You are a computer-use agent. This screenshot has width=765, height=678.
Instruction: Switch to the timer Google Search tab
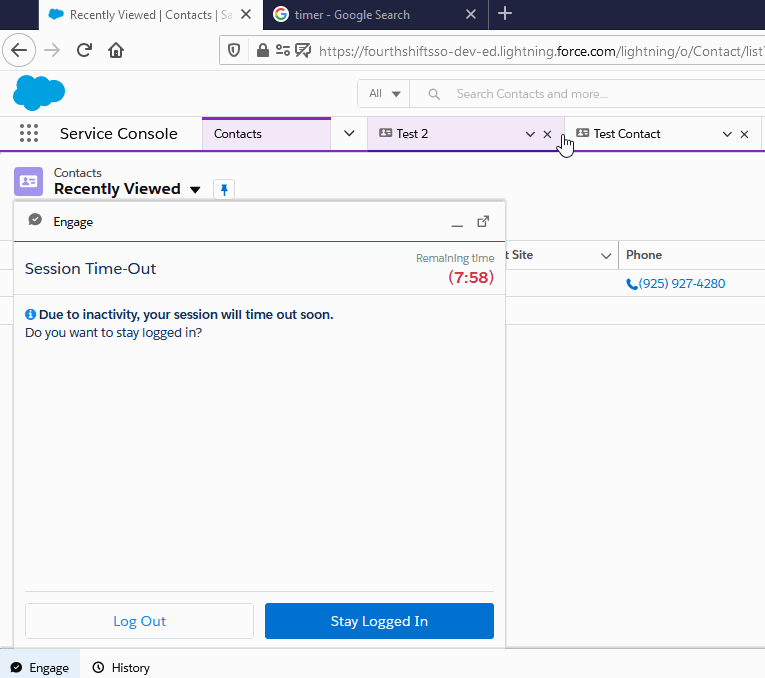click(x=352, y=15)
